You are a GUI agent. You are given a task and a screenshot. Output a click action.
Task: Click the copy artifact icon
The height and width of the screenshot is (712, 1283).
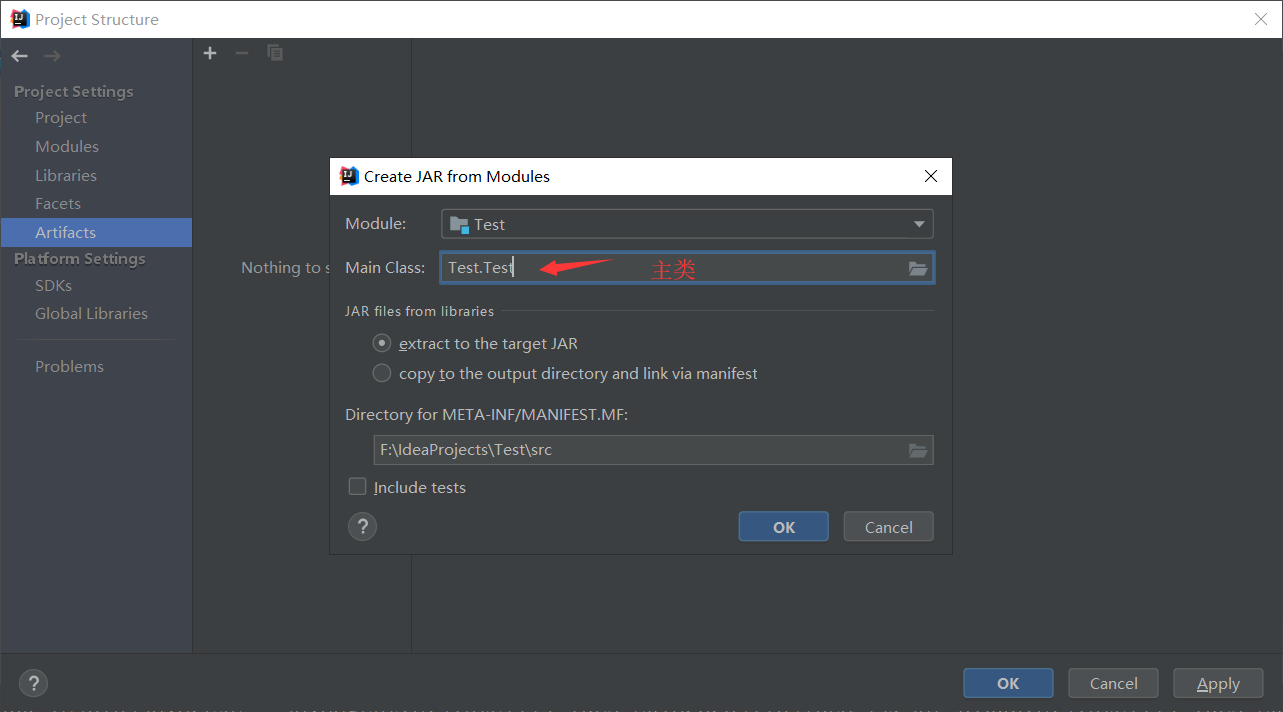tap(275, 53)
